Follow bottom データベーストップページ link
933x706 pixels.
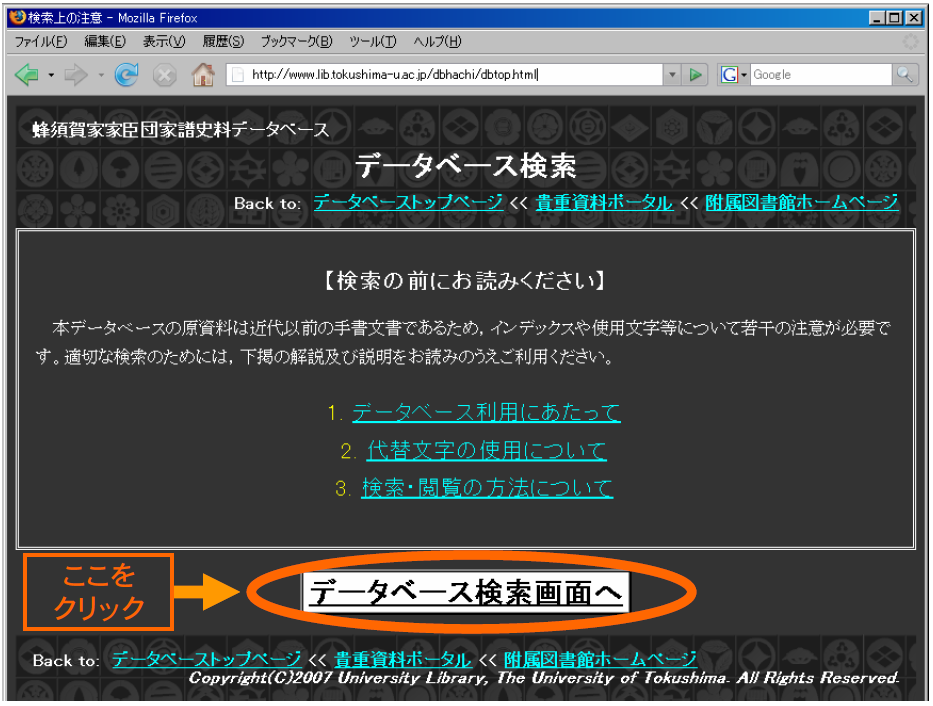206,660
